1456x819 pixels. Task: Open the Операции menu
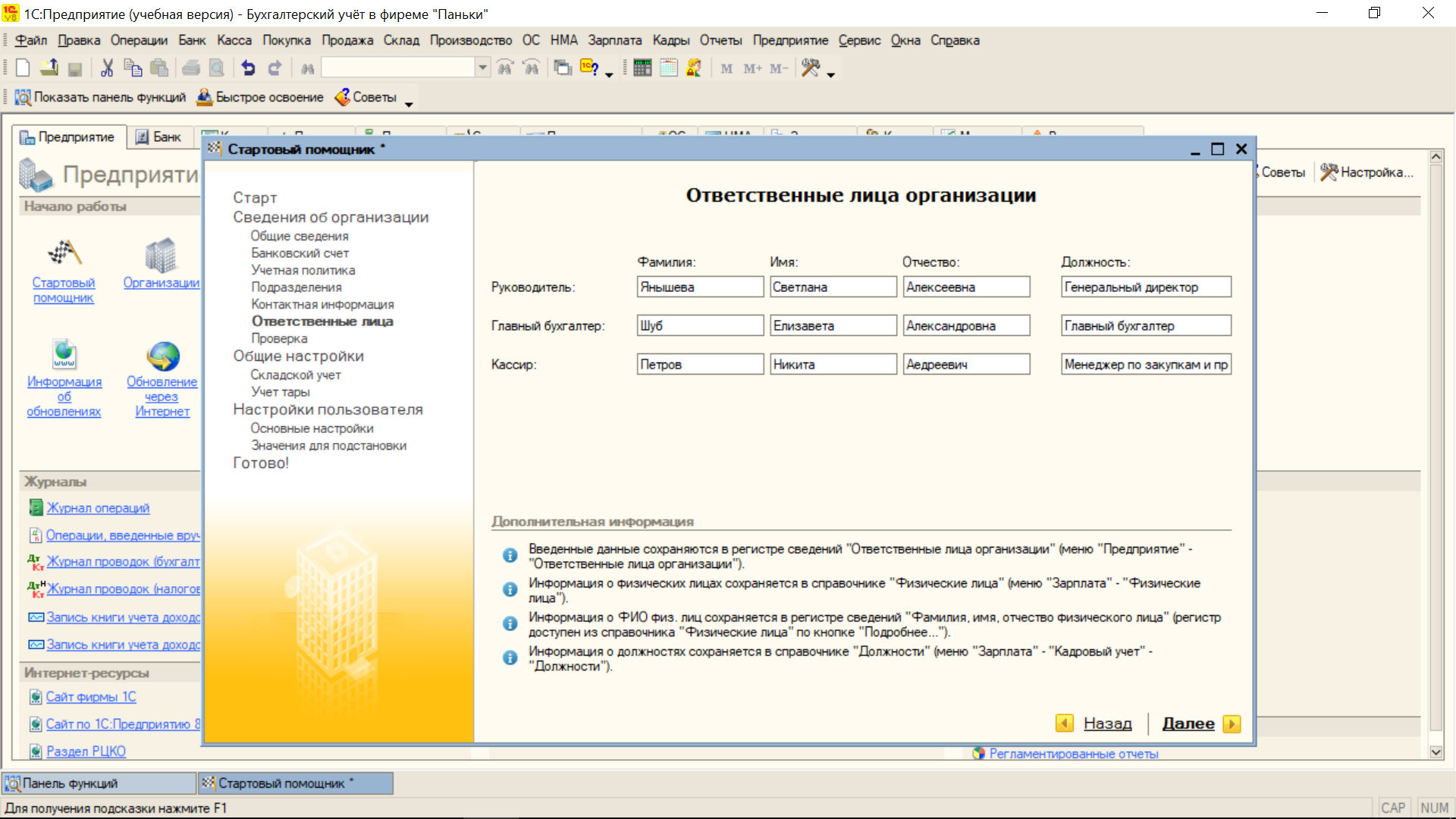139,40
